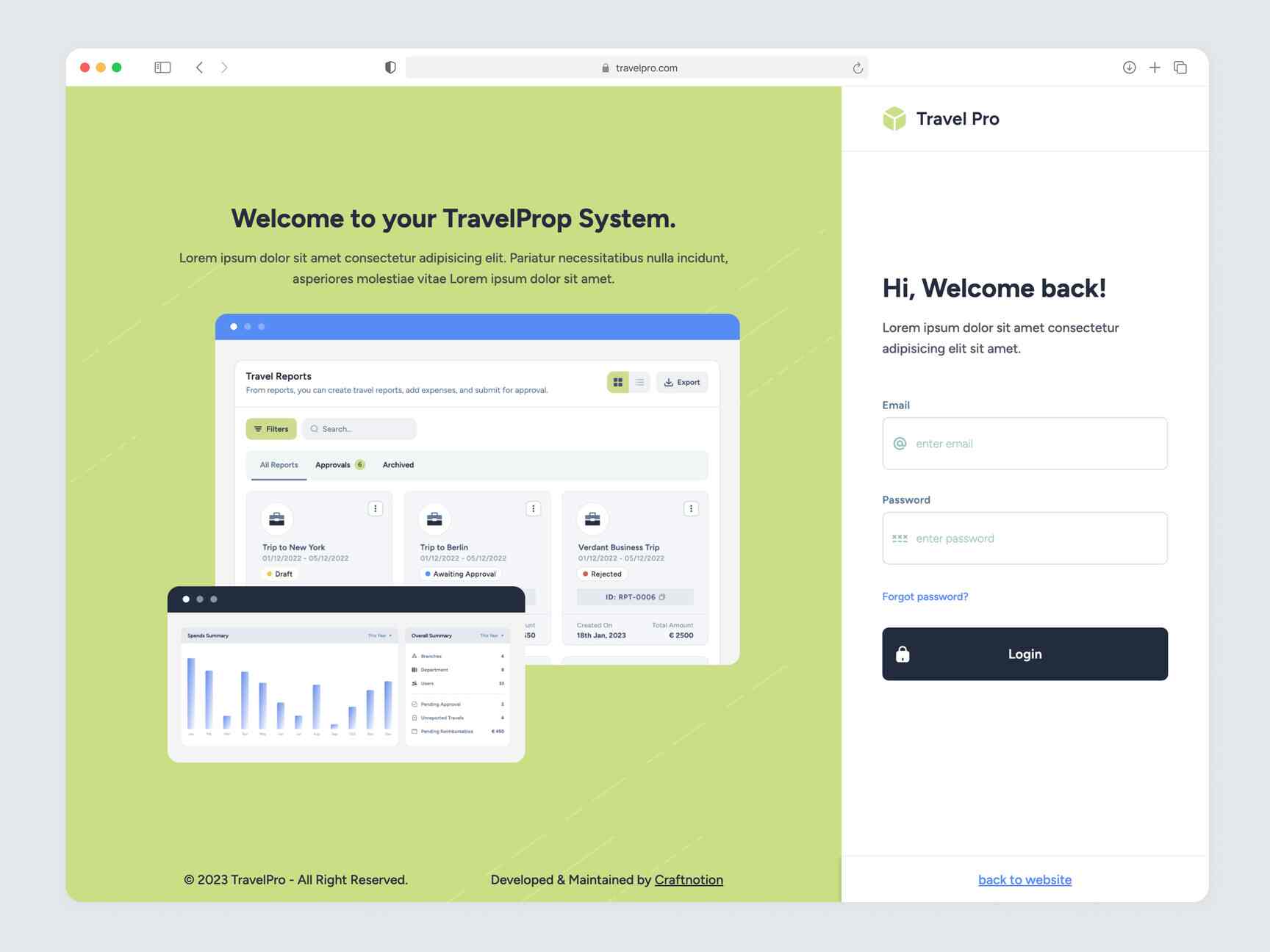Visit the Craftnotion link in the footer
1270x952 pixels.
coord(689,879)
